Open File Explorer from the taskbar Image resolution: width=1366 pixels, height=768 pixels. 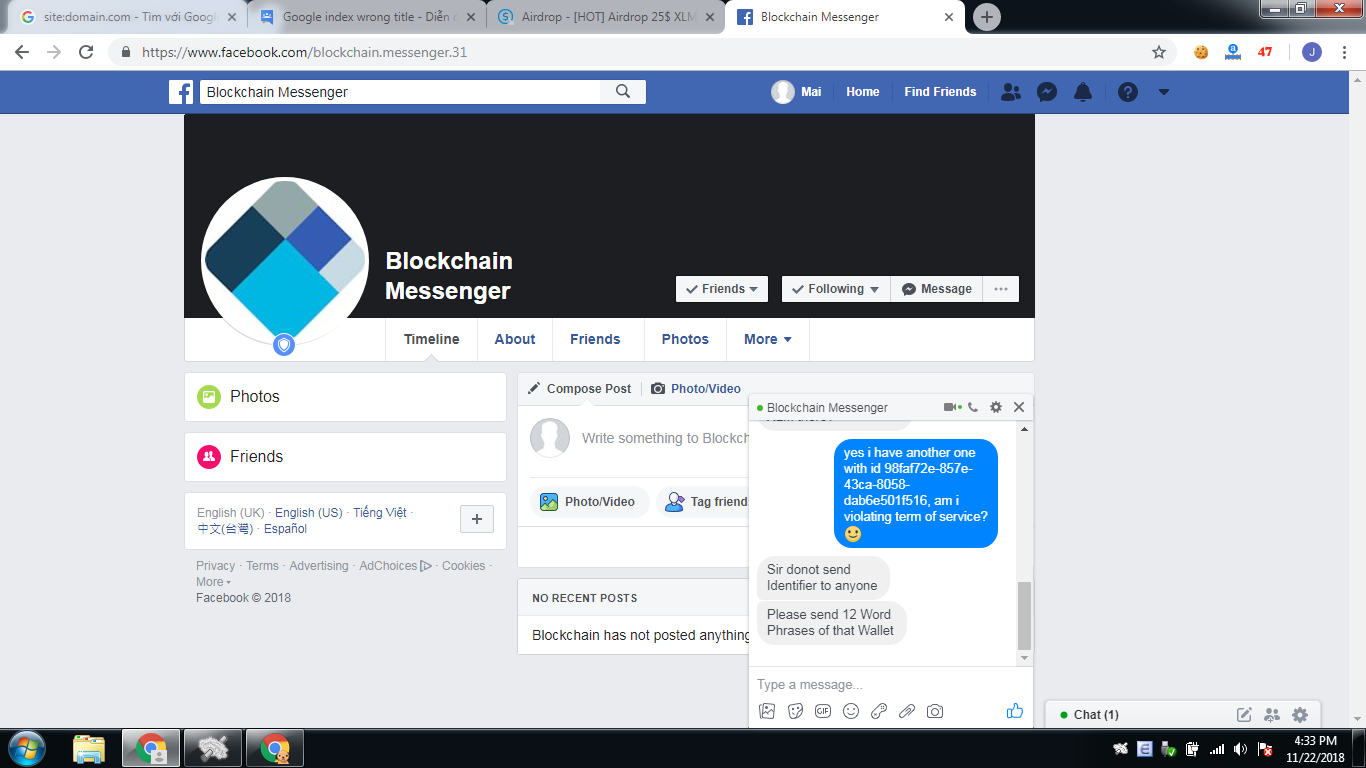click(89, 748)
